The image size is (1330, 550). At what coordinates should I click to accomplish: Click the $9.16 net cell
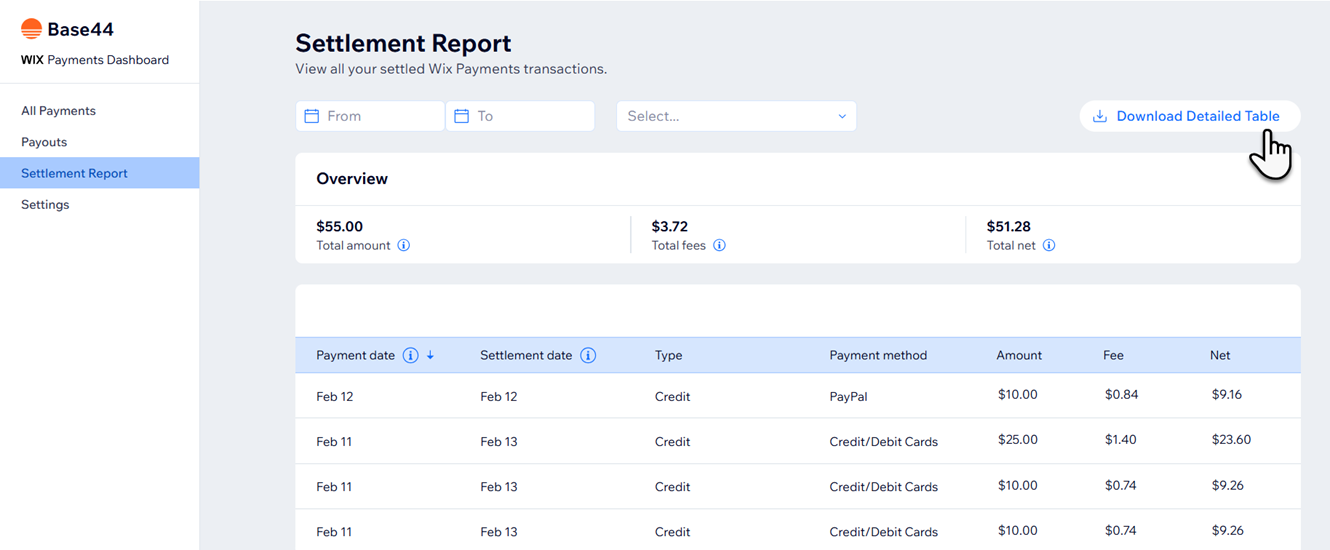pyautogui.click(x=1227, y=394)
